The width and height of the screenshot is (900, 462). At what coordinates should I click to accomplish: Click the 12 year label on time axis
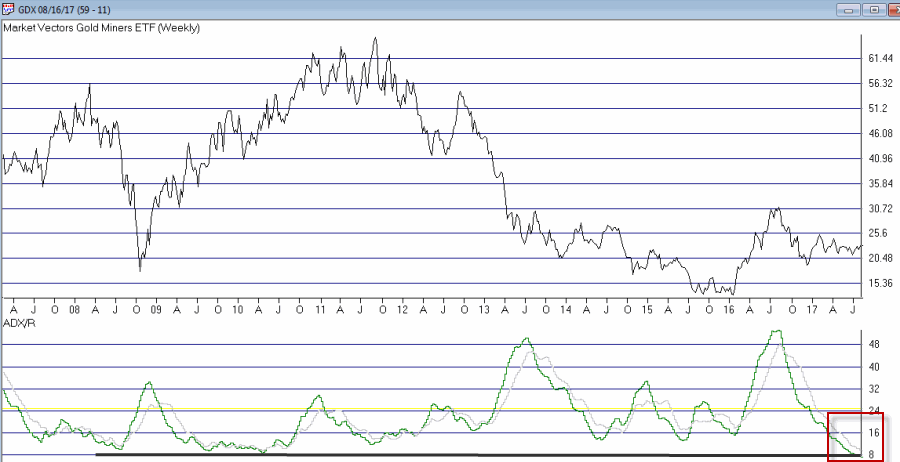(402, 309)
